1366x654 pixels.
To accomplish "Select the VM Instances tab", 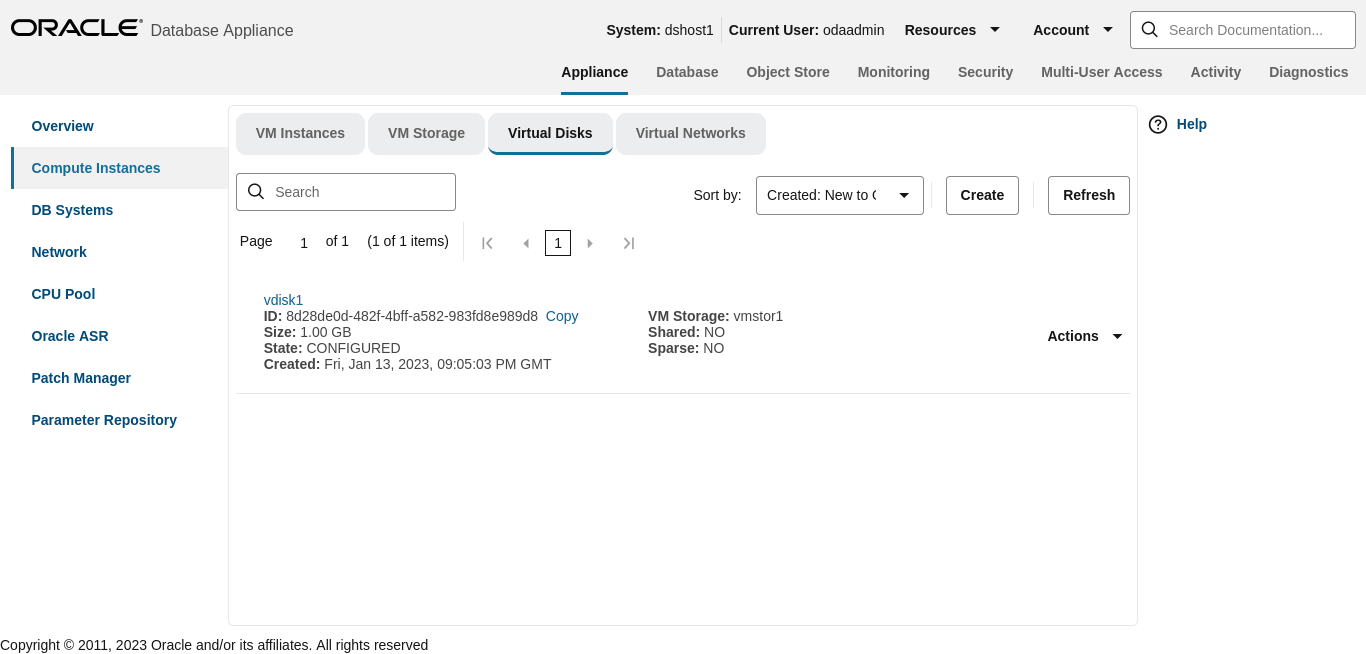I will click(300, 133).
